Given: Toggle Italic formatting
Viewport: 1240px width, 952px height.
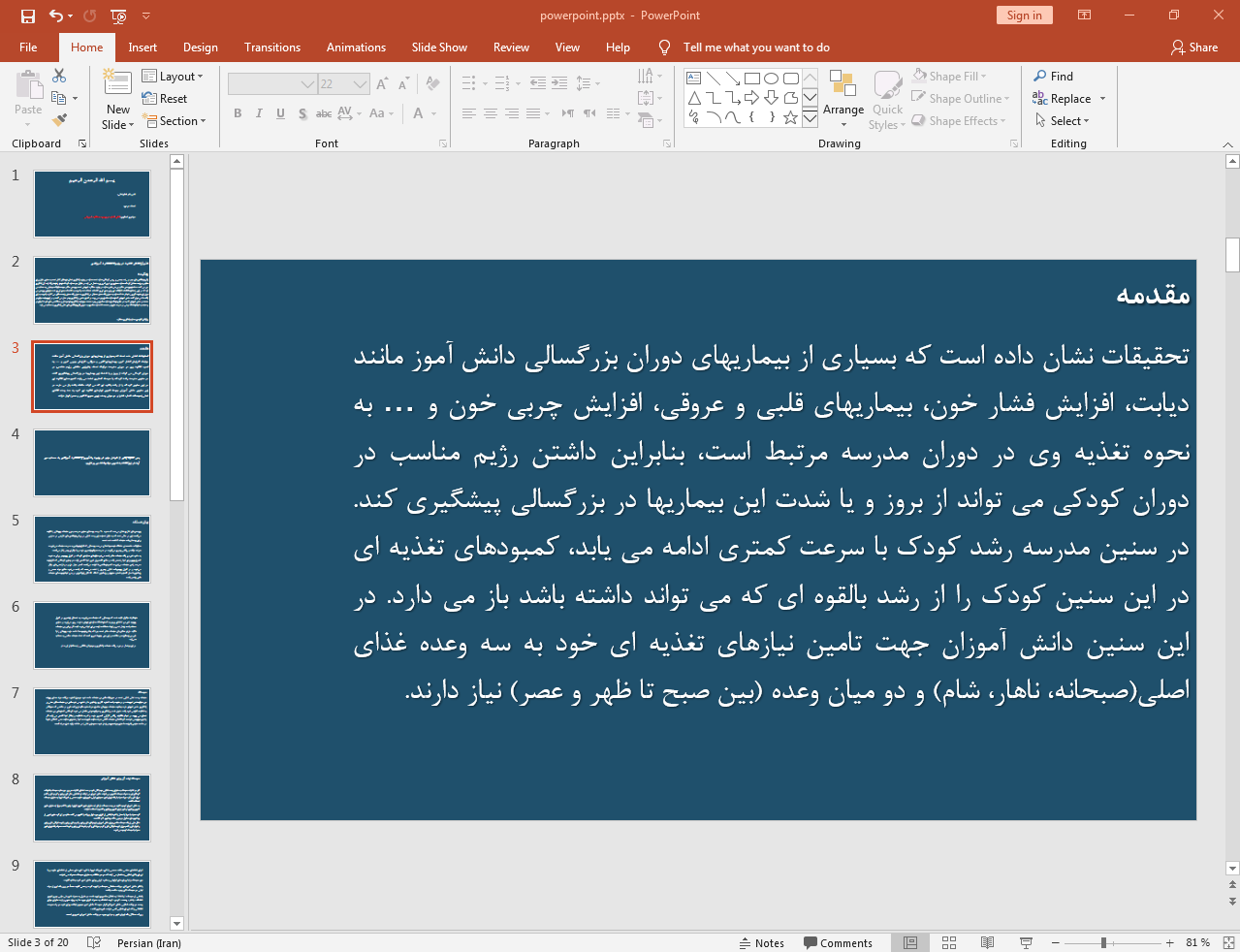Looking at the screenshot, I should pyautogui.click(x=259, y=113).
